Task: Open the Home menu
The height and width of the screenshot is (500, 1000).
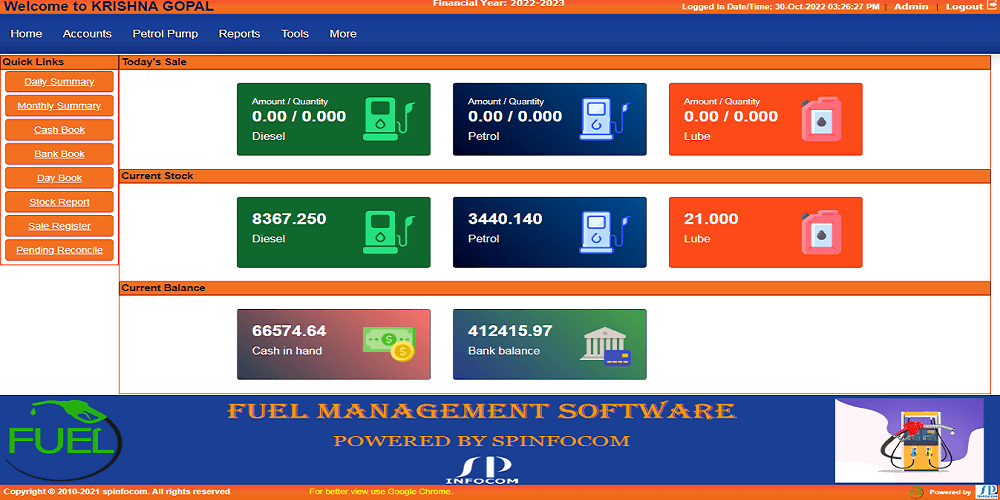Action: click(x=26, y=34)
